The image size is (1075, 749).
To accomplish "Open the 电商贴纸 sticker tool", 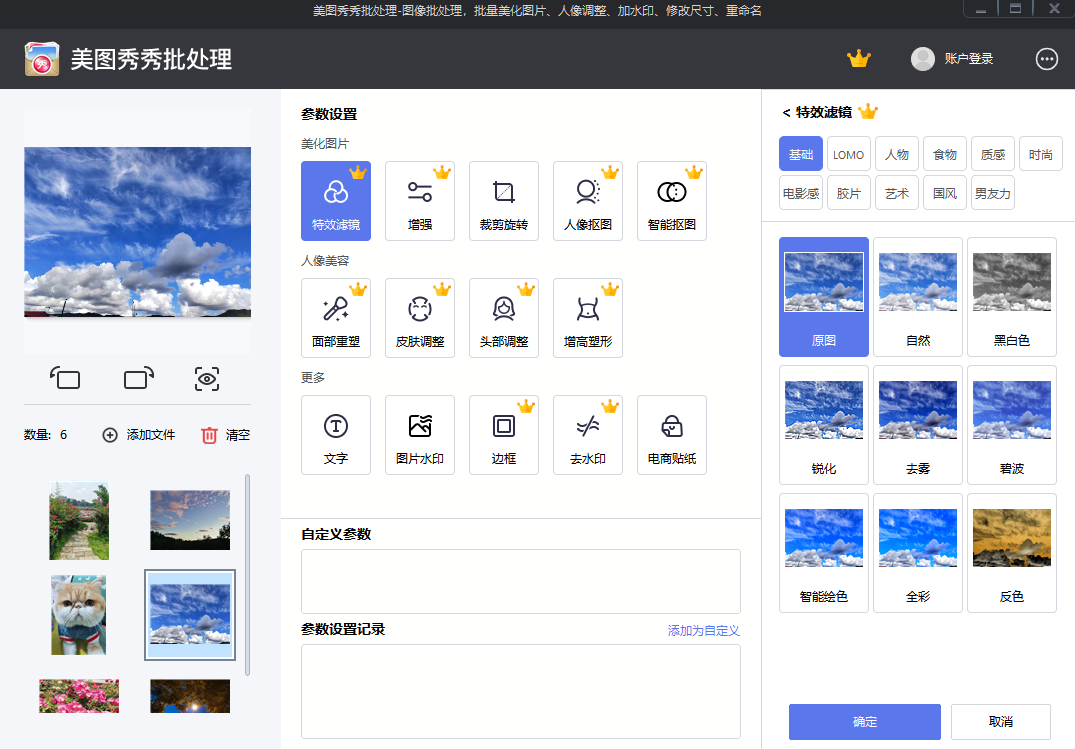I will pos(672,434).
